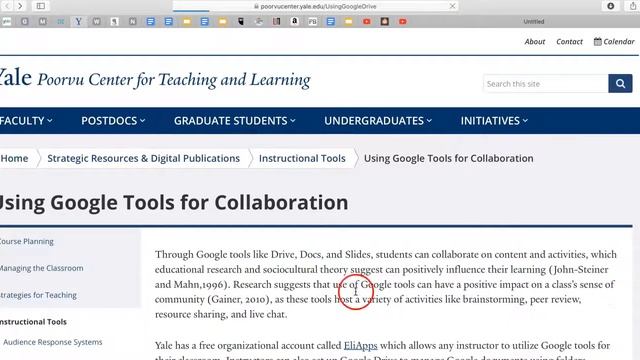Open the Amazon 'a' bookmark favicon
This screenshot has height=360, width=640.
pyautogui.click(x=294, y=22)
